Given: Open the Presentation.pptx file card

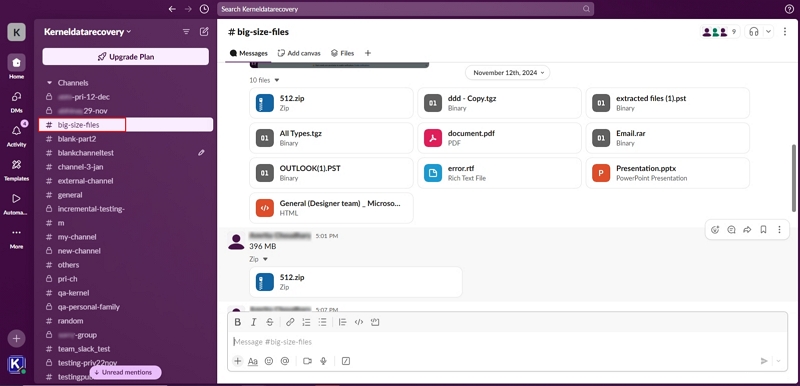Looking at the screenshot, I should tap(667, 173).
